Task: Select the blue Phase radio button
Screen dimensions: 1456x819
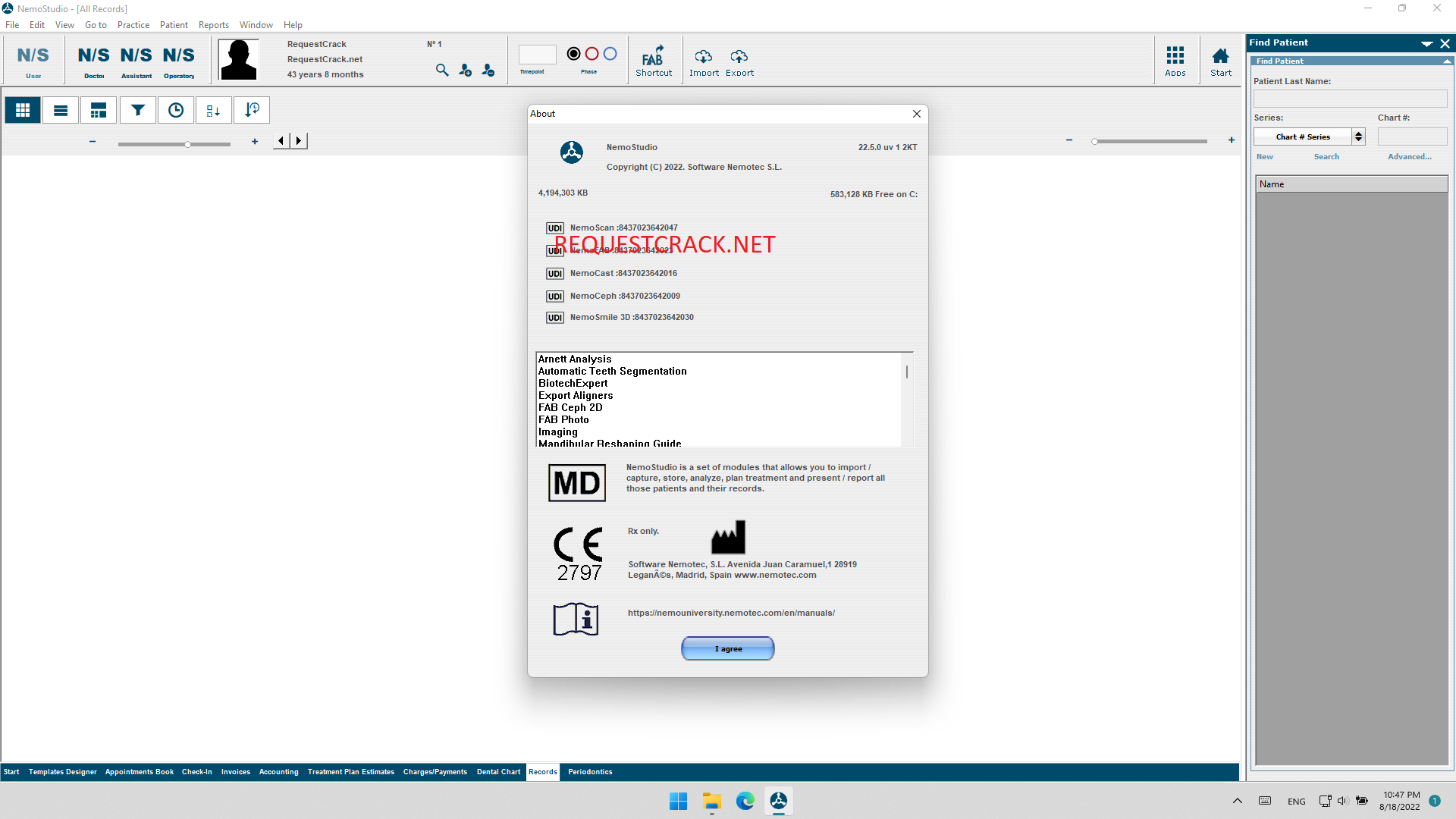Action: pos(610,53)
